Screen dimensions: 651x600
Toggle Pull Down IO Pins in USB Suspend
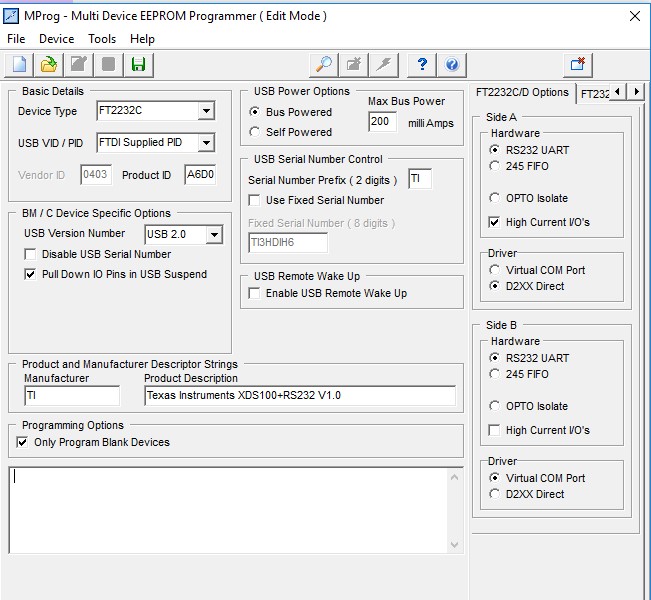pyautogui.click(x=116, y=274)
